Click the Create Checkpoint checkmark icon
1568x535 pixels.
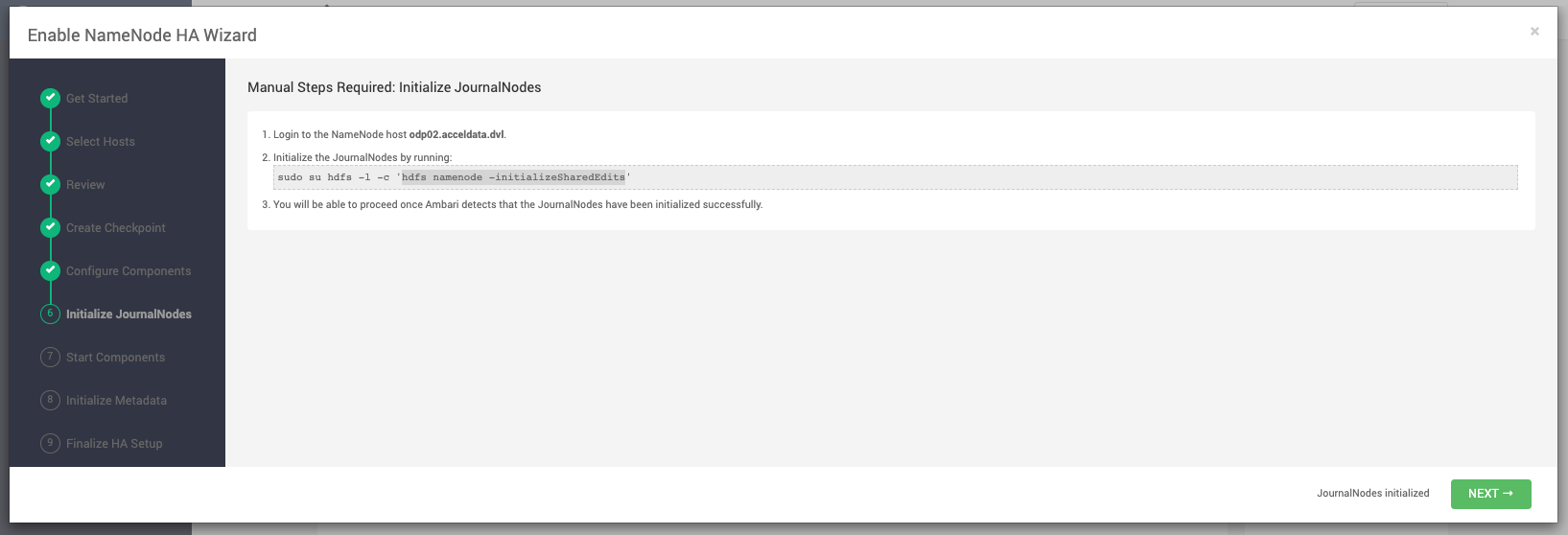(x=50, y=227)
